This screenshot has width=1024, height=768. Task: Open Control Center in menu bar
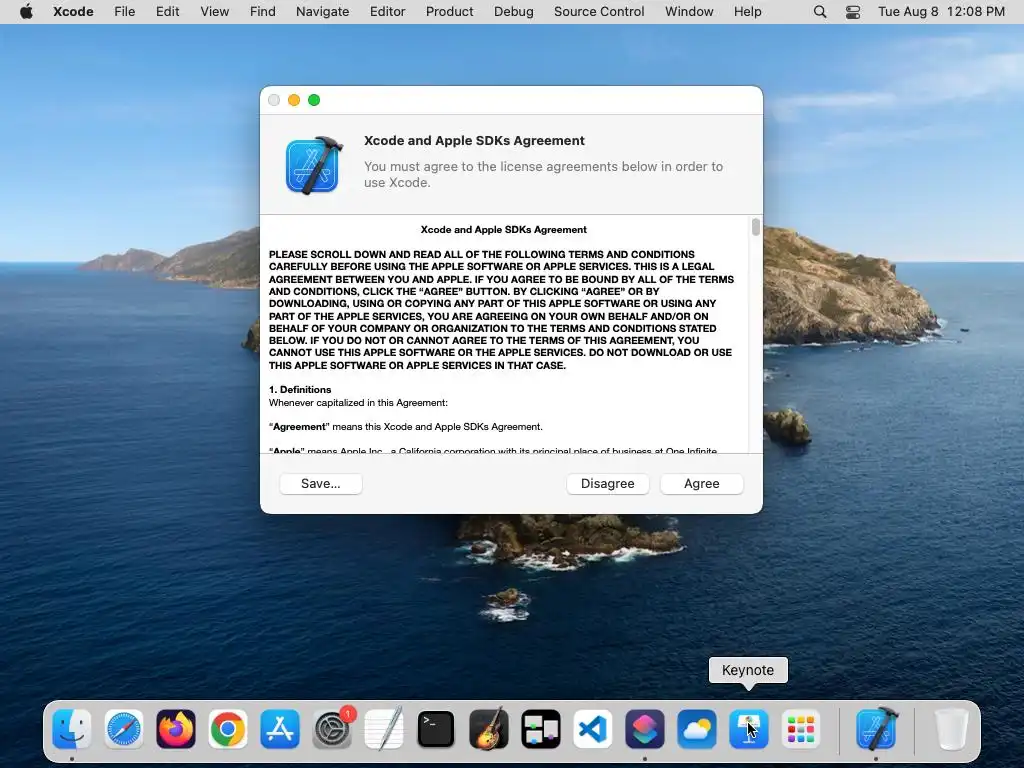(x=853, y=11)
